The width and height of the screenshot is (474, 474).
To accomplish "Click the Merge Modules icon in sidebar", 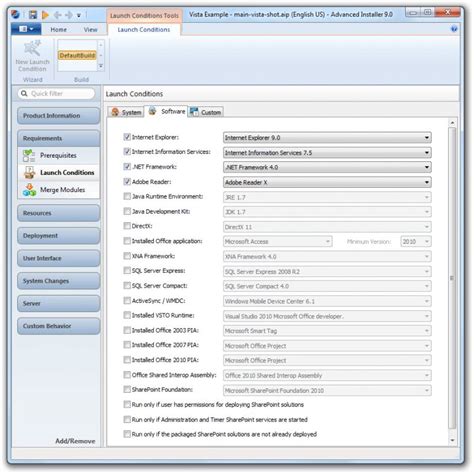I will pyautogui.click(x=30, y=190).
